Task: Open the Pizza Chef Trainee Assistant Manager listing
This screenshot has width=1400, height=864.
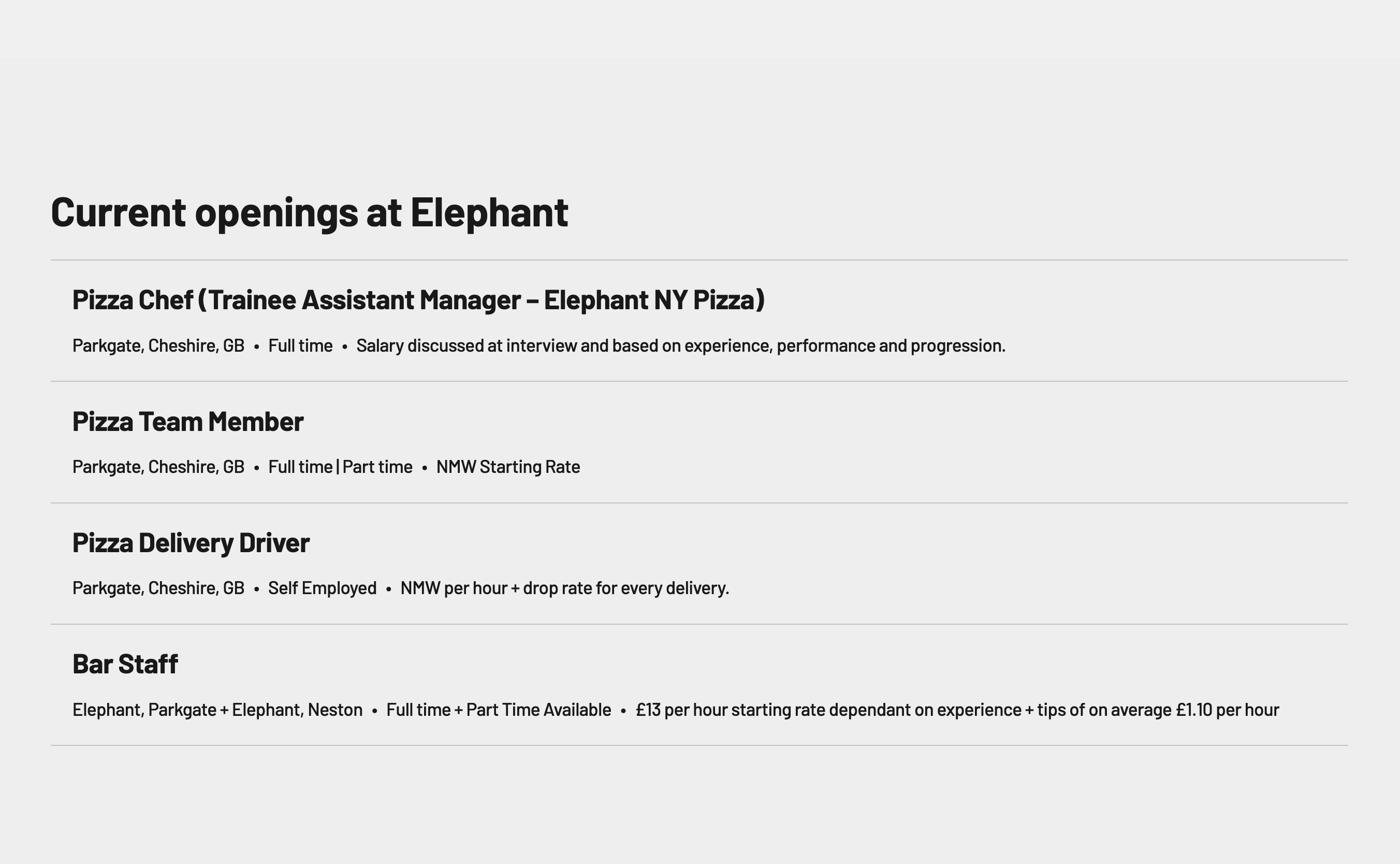Action: (418, 300)
